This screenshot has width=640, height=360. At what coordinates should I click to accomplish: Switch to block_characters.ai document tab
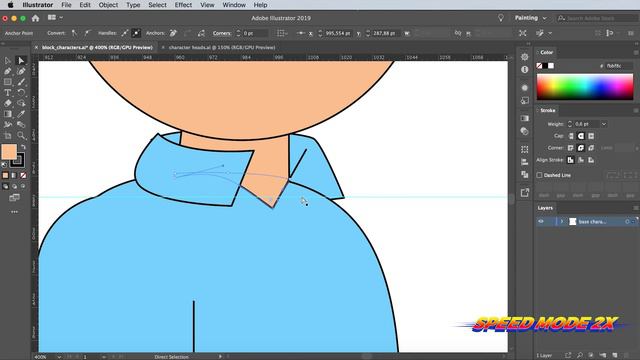click(97, 48)
